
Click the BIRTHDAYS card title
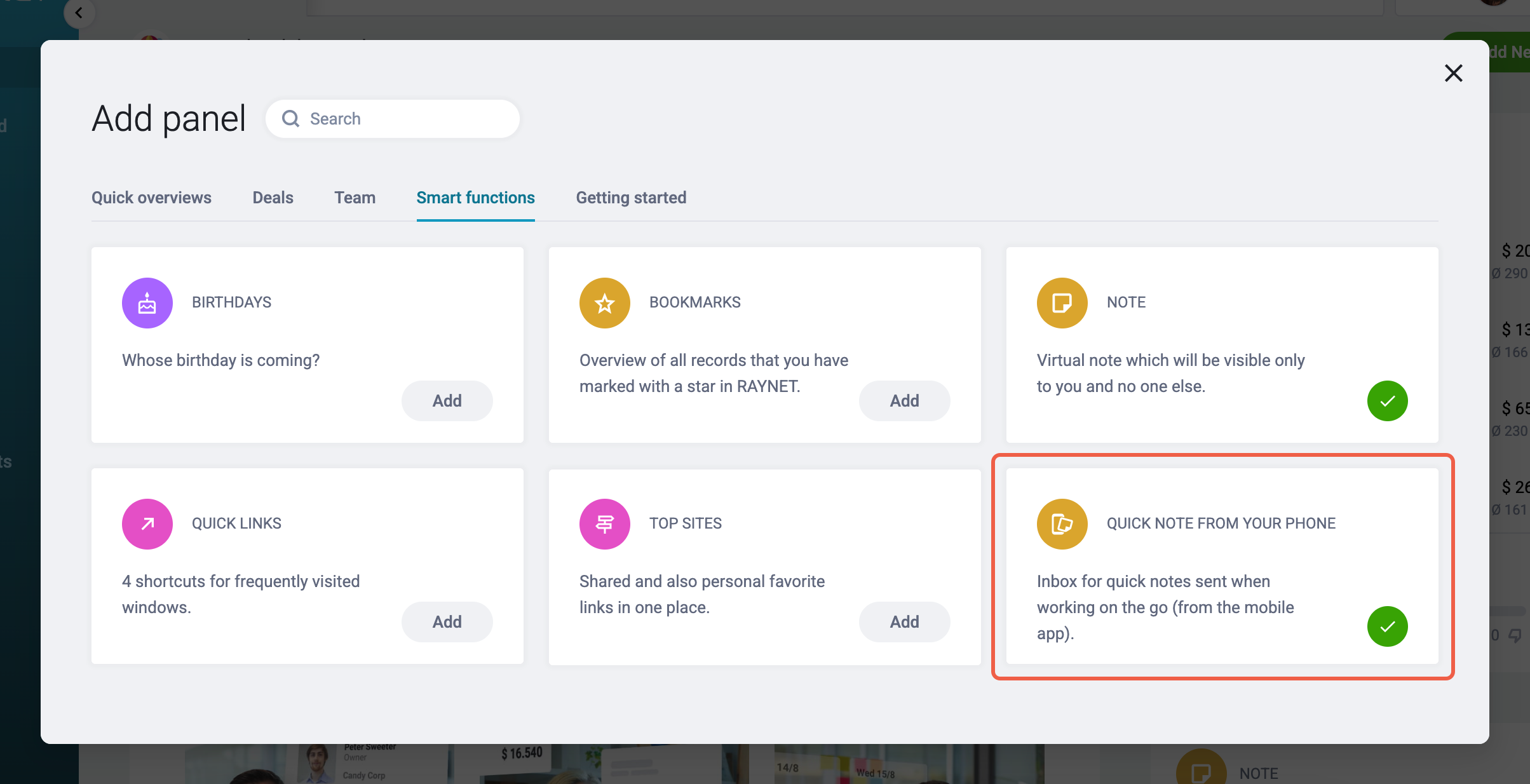pos(232,302)
